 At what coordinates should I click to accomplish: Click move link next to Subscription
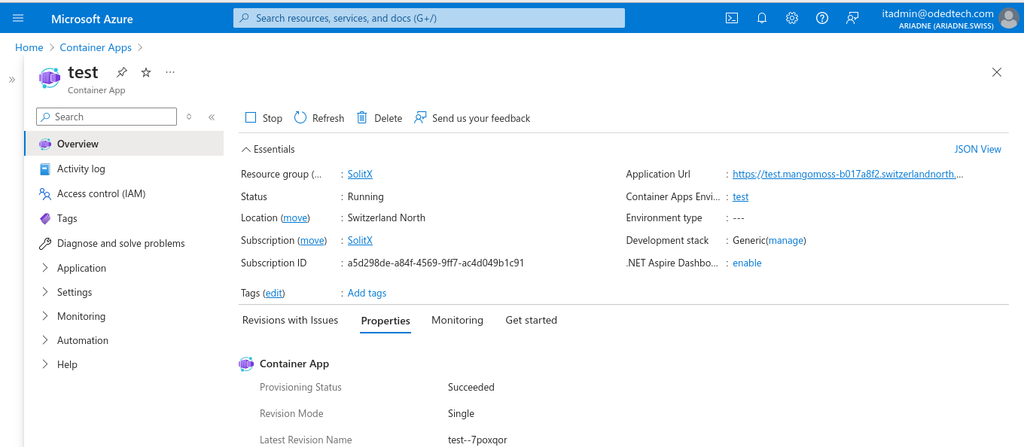[312, 240]
